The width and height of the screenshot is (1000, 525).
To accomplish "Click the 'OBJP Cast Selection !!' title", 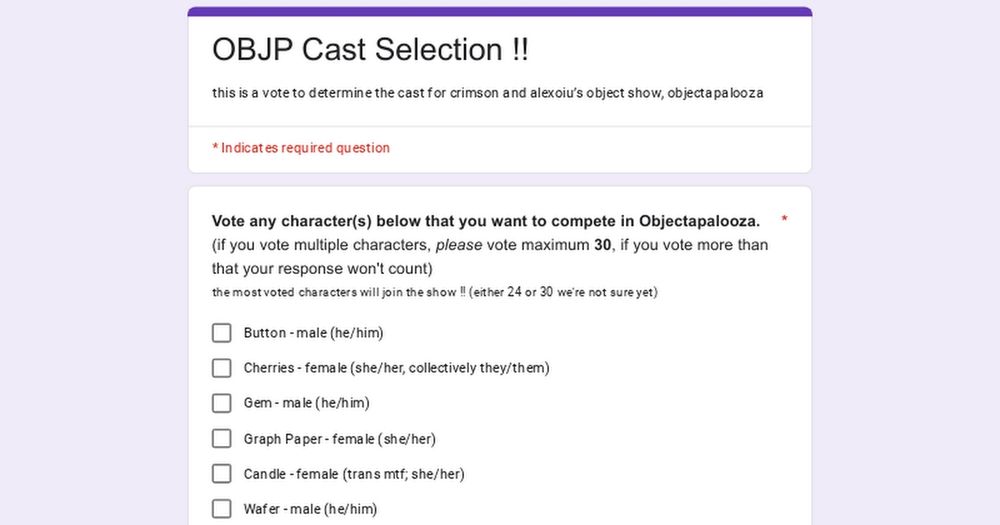I will click(370, 50).
